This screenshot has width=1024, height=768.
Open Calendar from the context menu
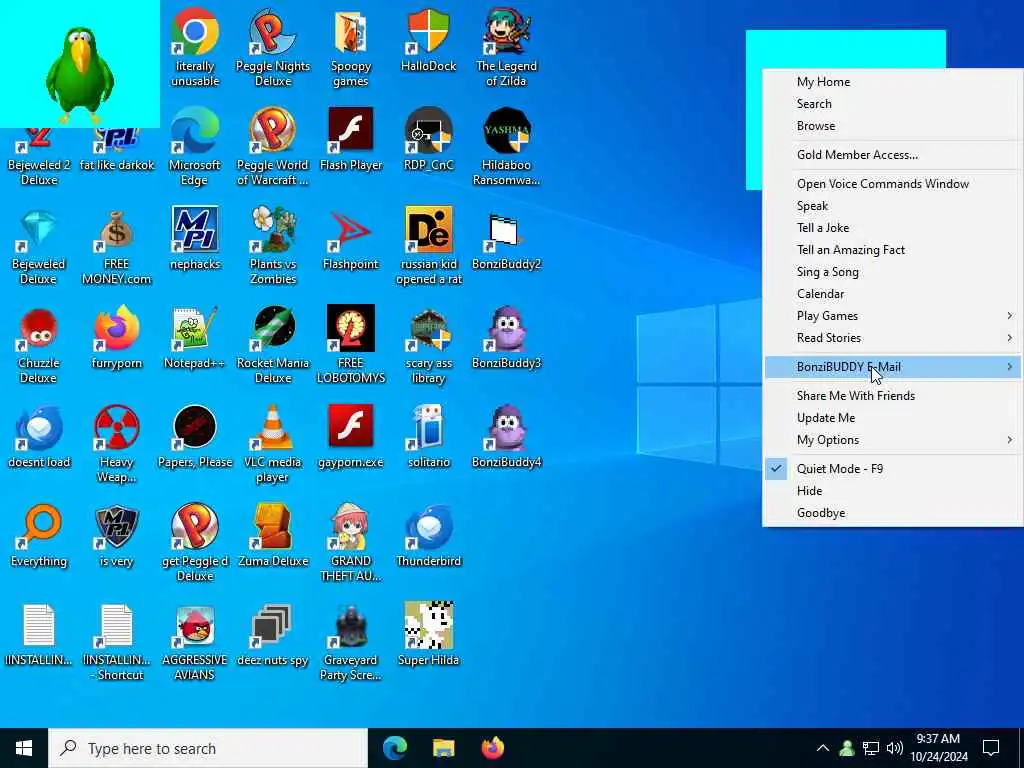892,295
